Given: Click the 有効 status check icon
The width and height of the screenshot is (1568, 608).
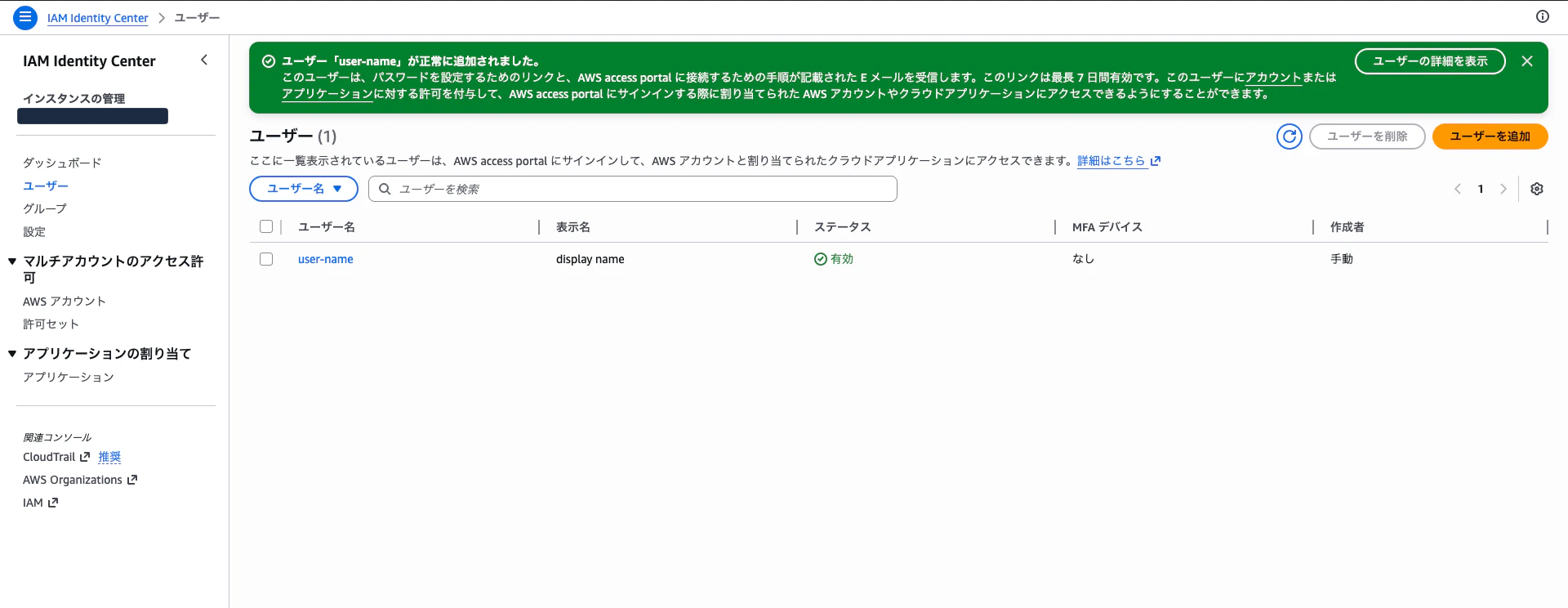Looking at the screenshot, I should (x=821, y=259).
